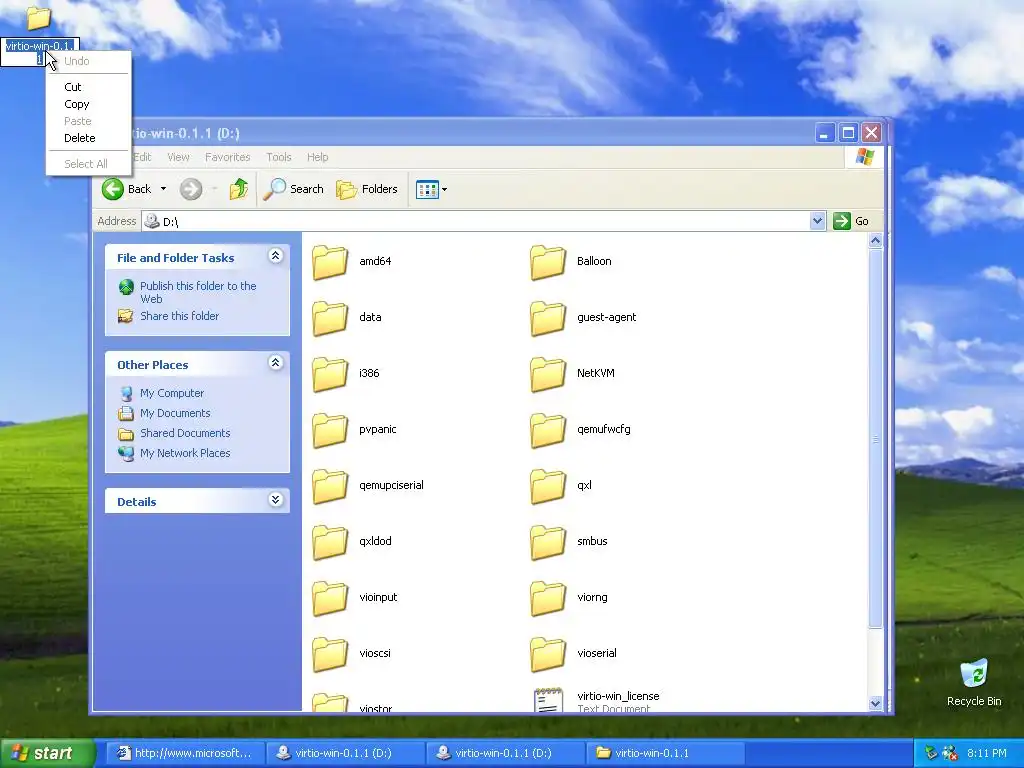Open the Tools menu
Screen dimensions: 1024x768
pyautogui.click(x=279, y=157)
